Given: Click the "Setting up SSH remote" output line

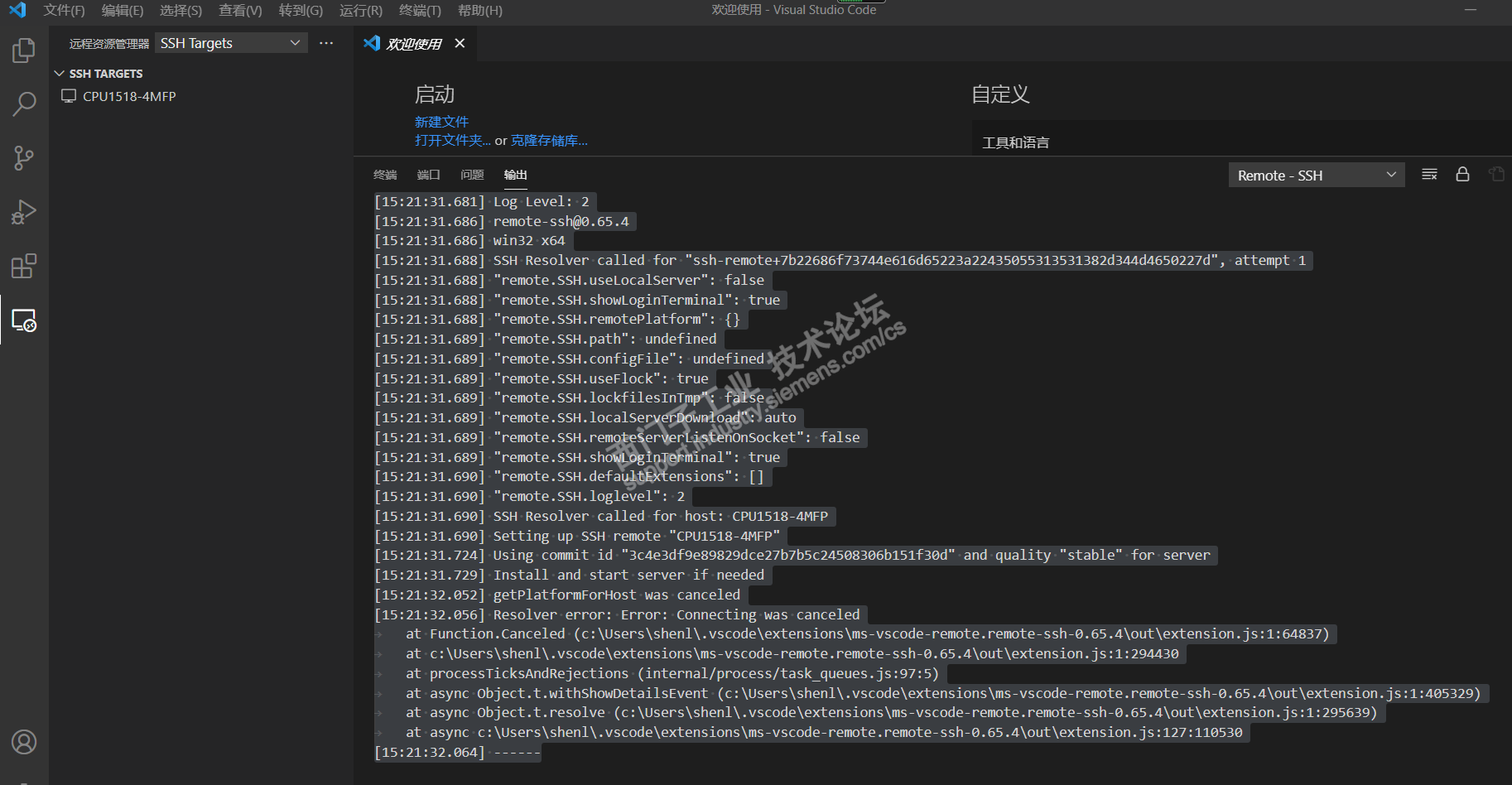Looking at the screenshot, I should click(x=577, y=536).
